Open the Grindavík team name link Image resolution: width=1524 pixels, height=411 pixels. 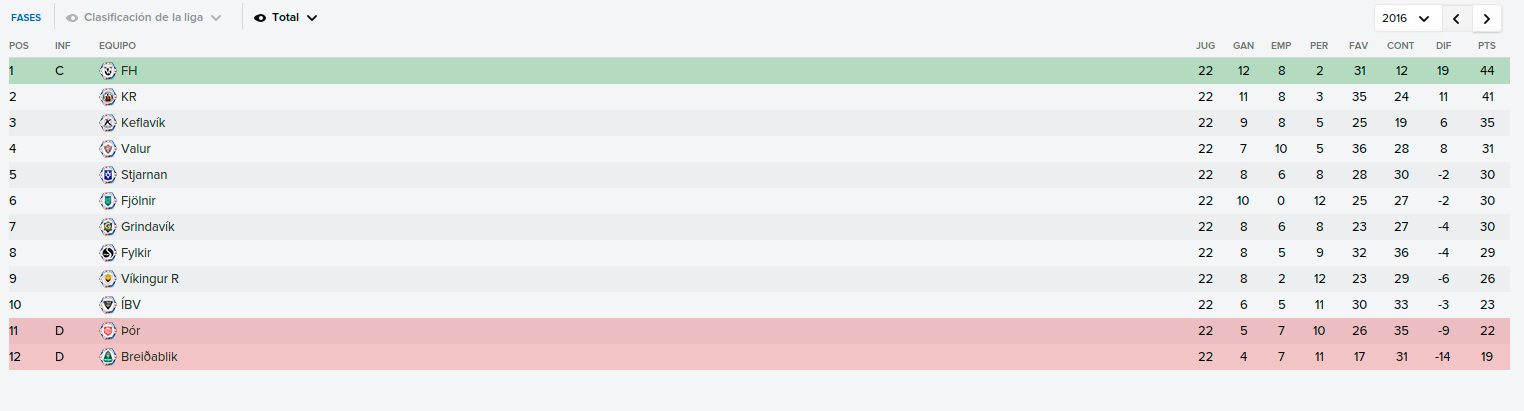[x=147, y=227]
